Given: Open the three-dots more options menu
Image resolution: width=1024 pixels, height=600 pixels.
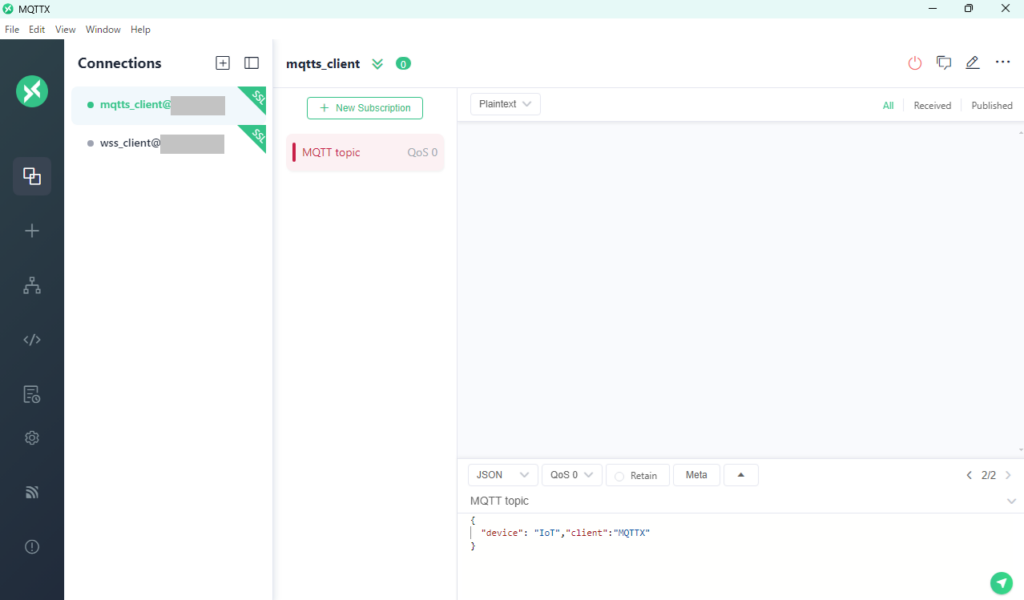Looking at the screenshot, I should pos(1002,63).
